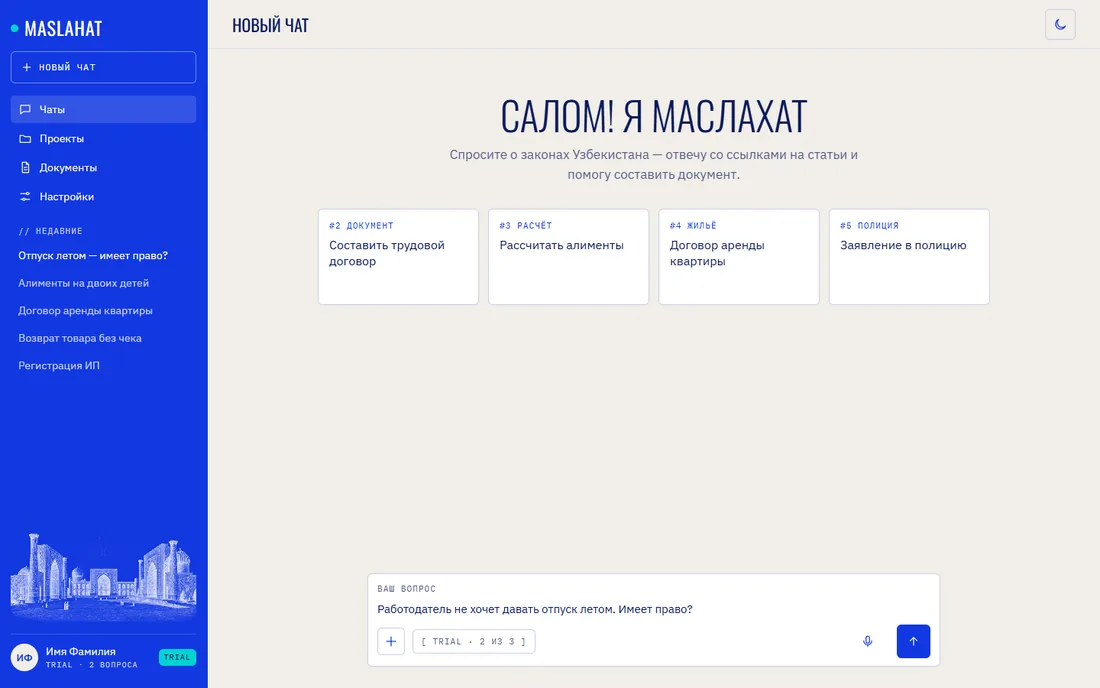Open the Проекты section
Screen dimensions: 1100x688
coord(103,139)
